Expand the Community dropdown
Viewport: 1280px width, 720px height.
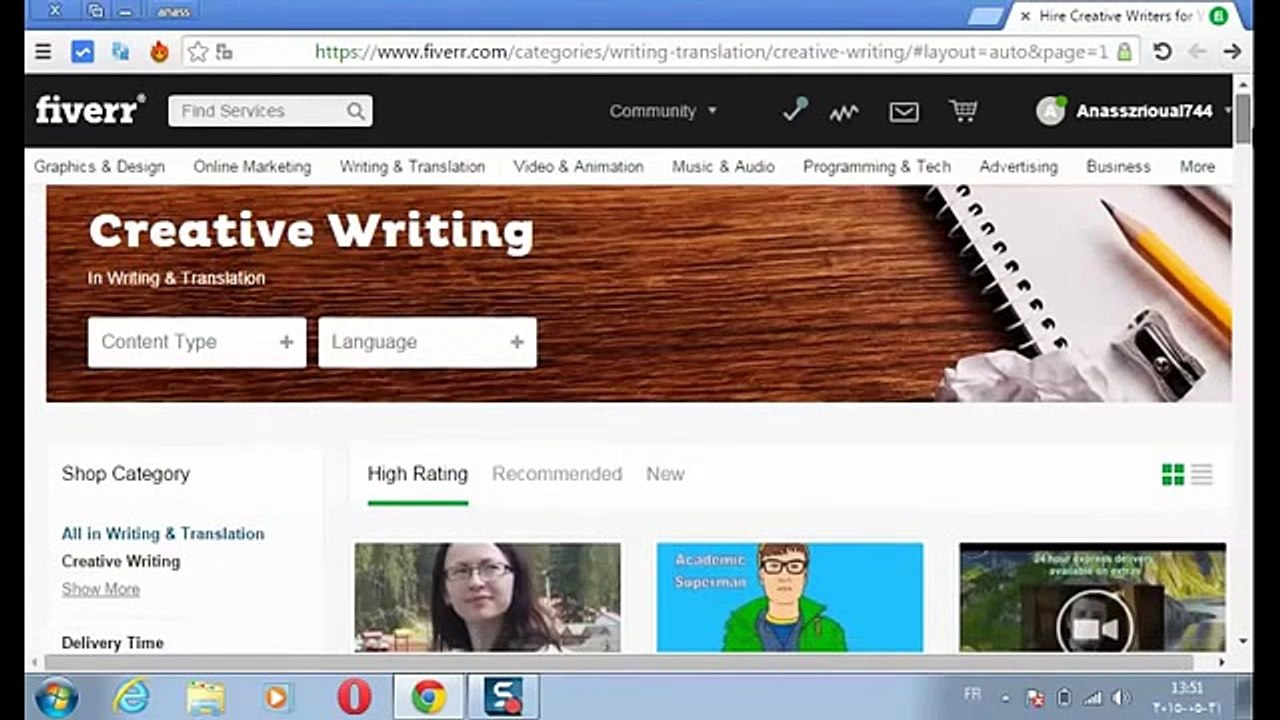click(663, 111)
